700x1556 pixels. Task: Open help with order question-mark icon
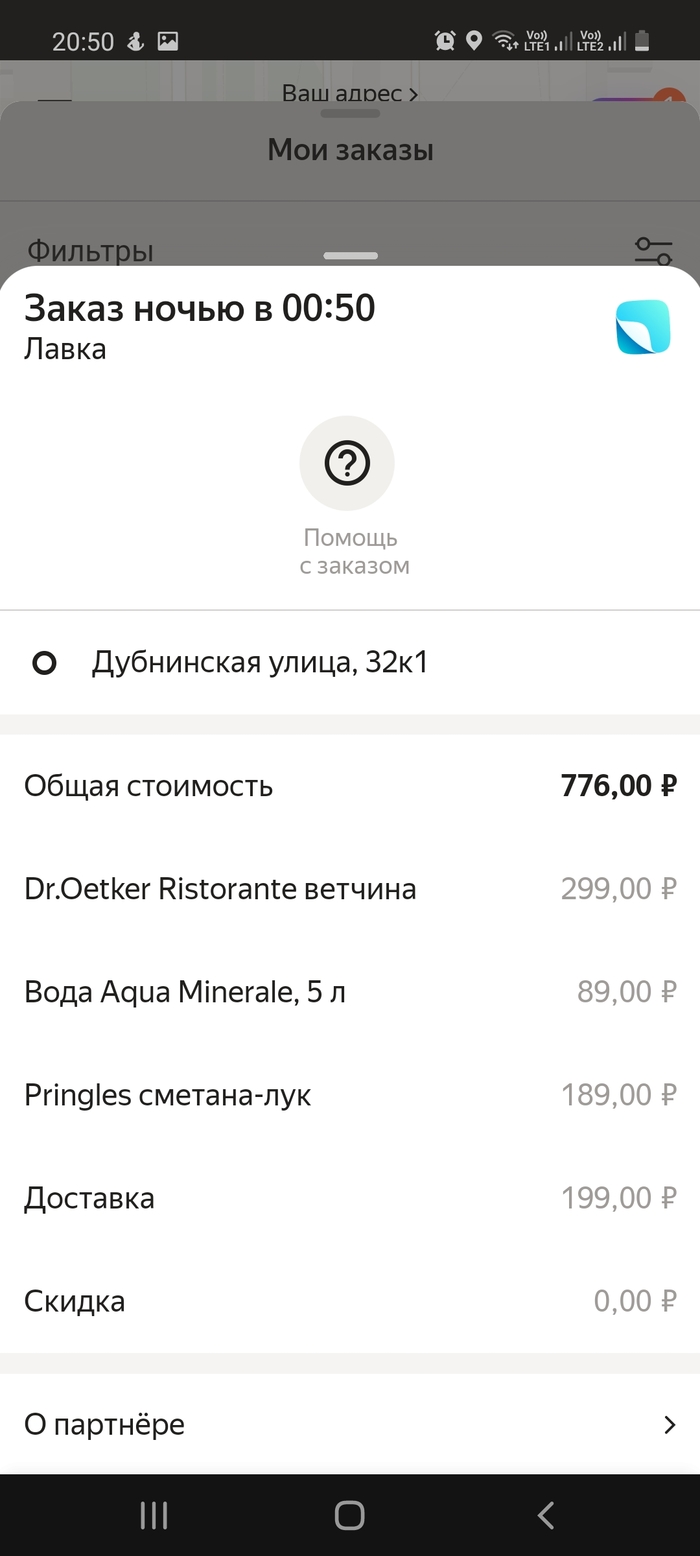tap(347, 463)
